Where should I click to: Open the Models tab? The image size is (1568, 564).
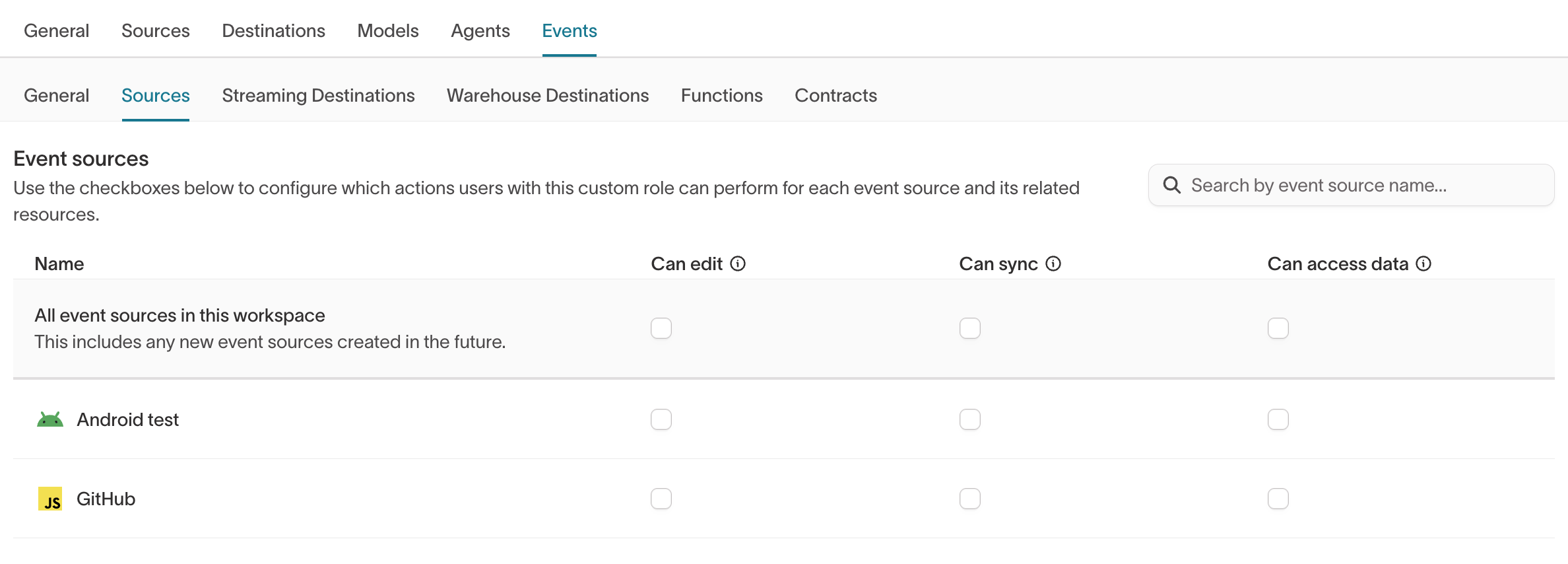[388, 30]
